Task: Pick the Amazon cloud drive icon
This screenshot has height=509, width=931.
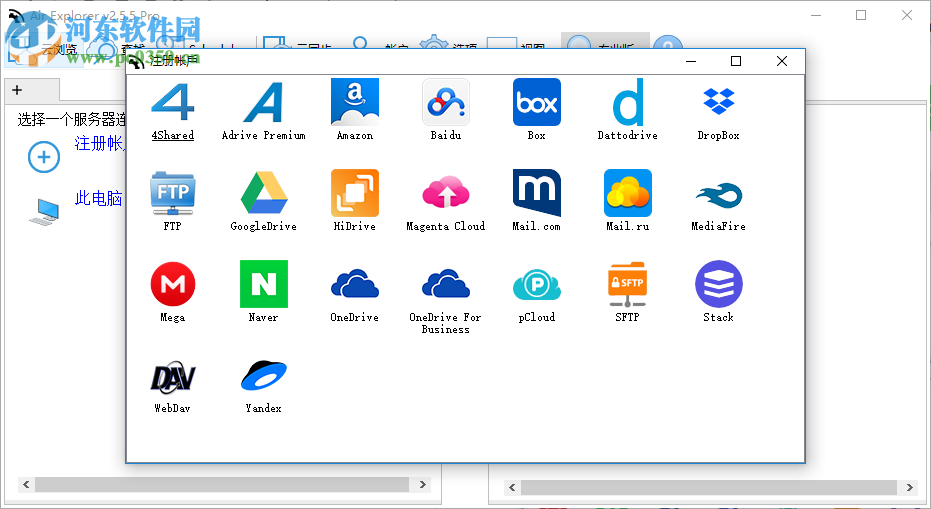Action: coord(354,102)
